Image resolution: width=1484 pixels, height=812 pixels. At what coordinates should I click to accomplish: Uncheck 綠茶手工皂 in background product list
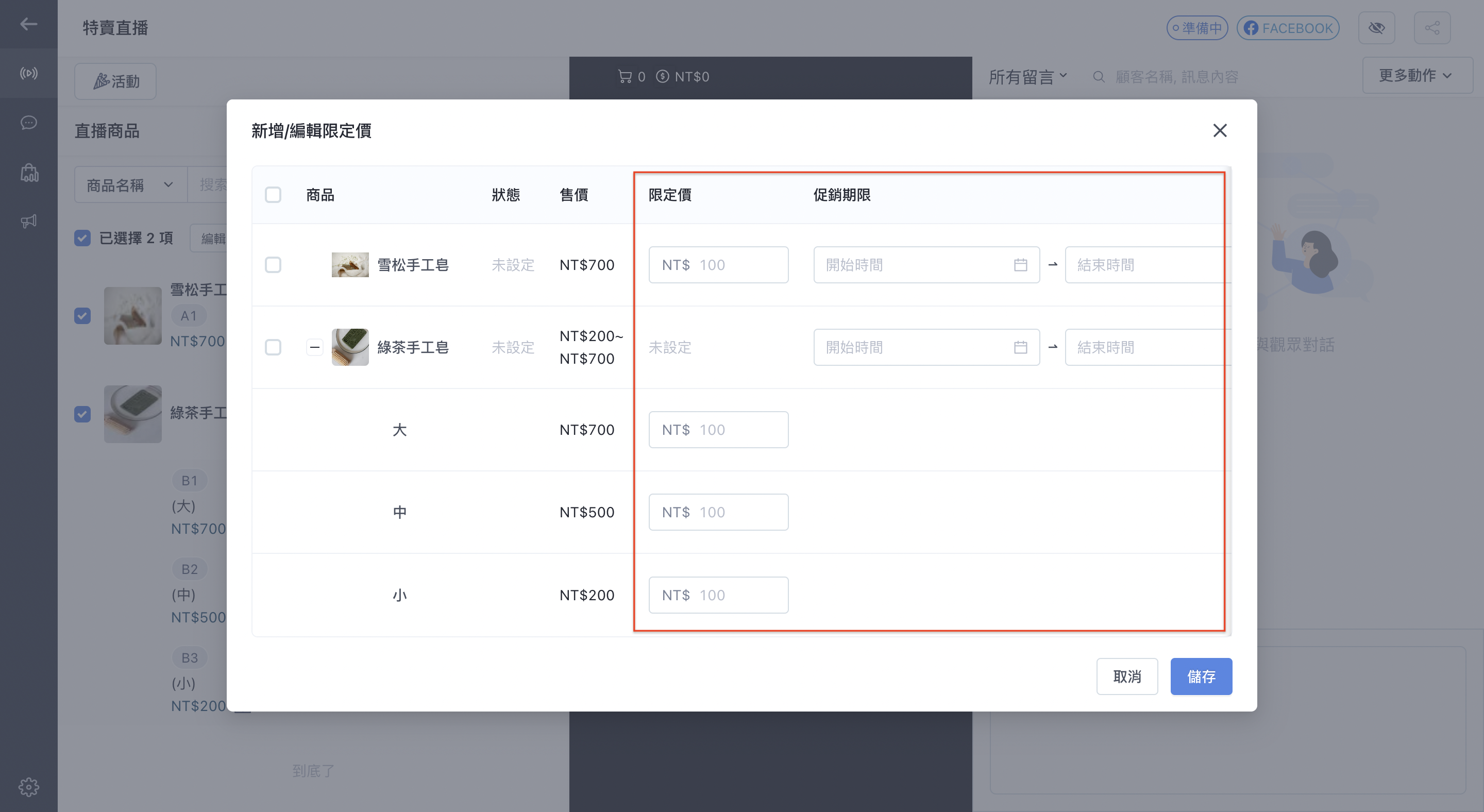point(82,414)
